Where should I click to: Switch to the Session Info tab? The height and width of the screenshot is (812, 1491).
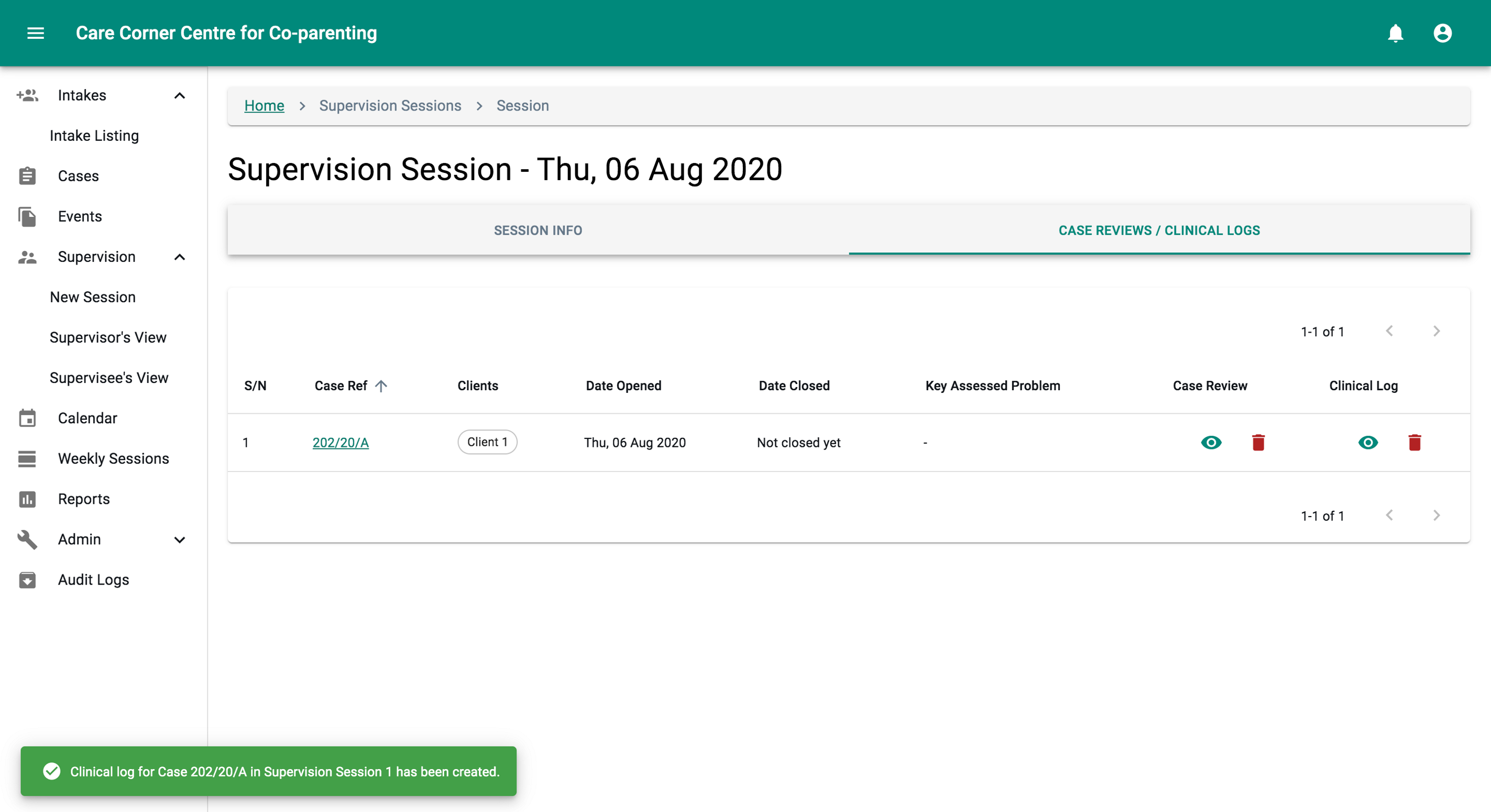[x=538, y=231]
